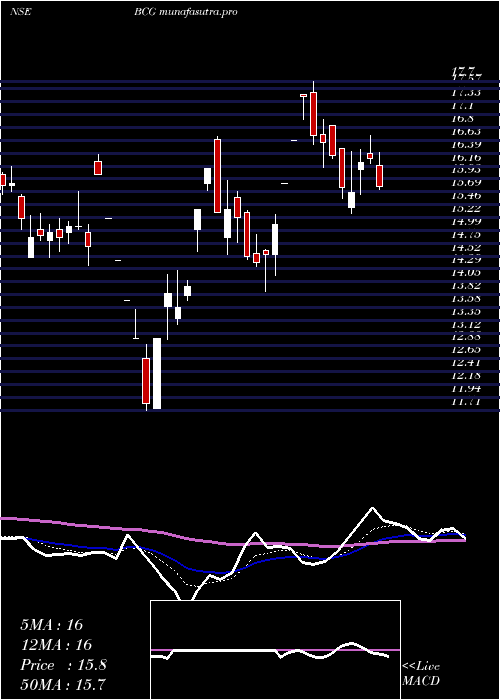This screenshot has height=700, width=500.
Task: Click the 14.05 price axis label
Action: 466,273
